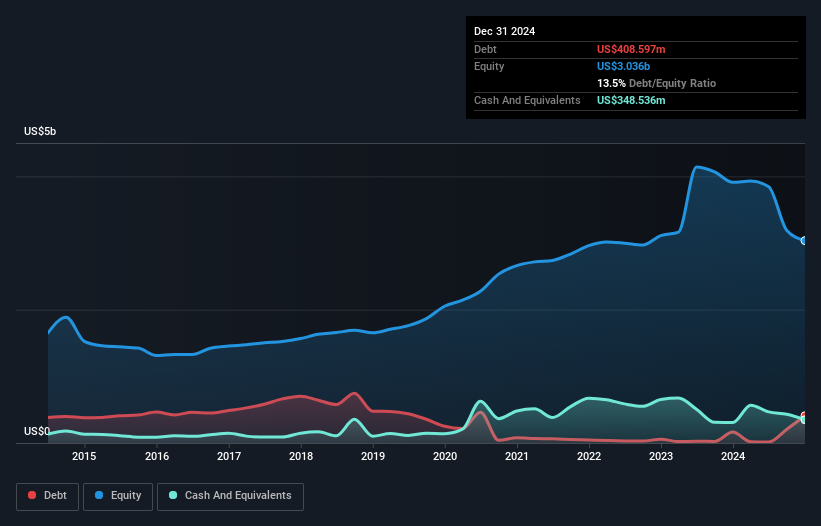Toggle Cash And Equivalents legend button
The image size is (821, 526).
click(x=230, y=496)
